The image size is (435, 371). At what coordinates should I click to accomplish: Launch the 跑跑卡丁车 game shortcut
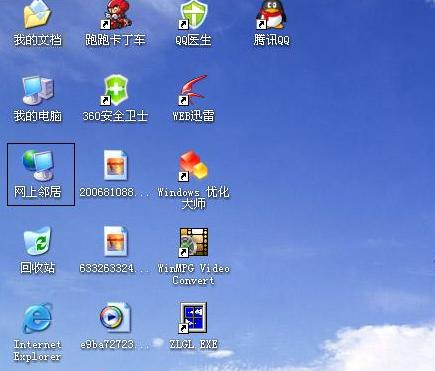point(116,14)
